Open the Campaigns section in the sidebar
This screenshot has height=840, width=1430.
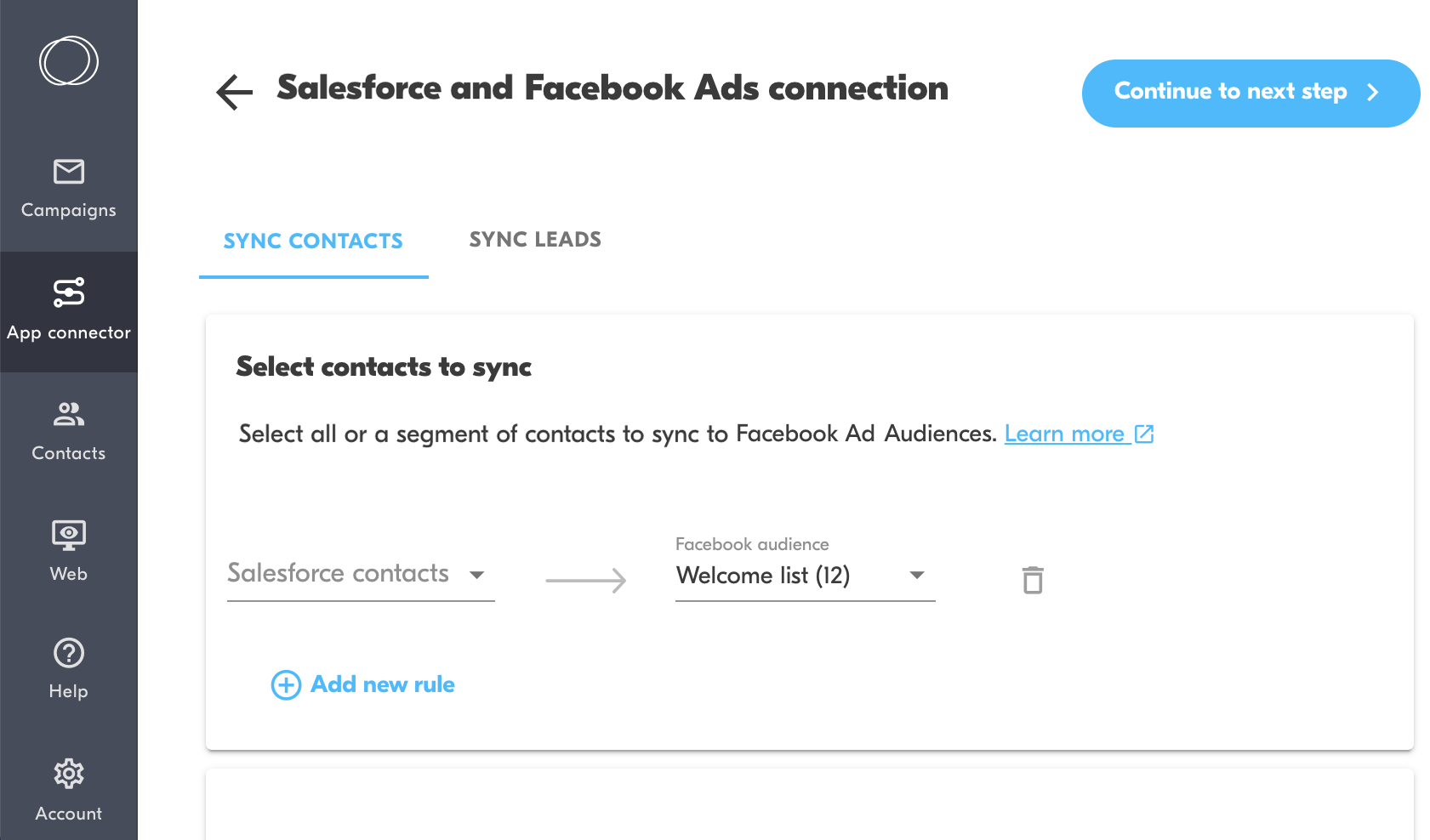[x=68, y=189]
